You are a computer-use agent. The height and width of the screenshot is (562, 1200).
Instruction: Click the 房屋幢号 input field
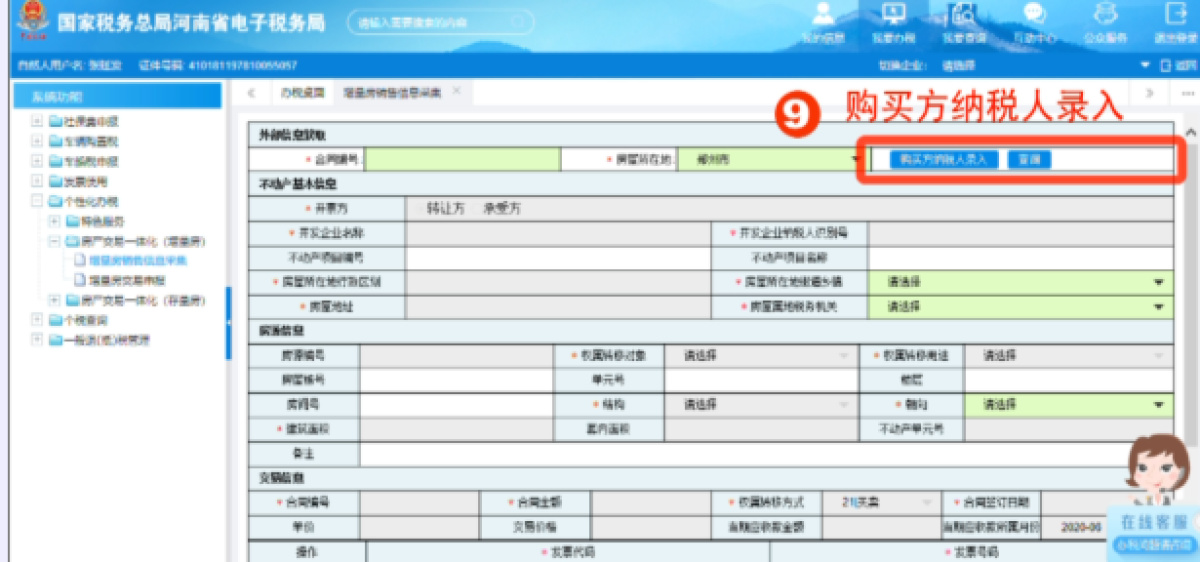(456, 380)
